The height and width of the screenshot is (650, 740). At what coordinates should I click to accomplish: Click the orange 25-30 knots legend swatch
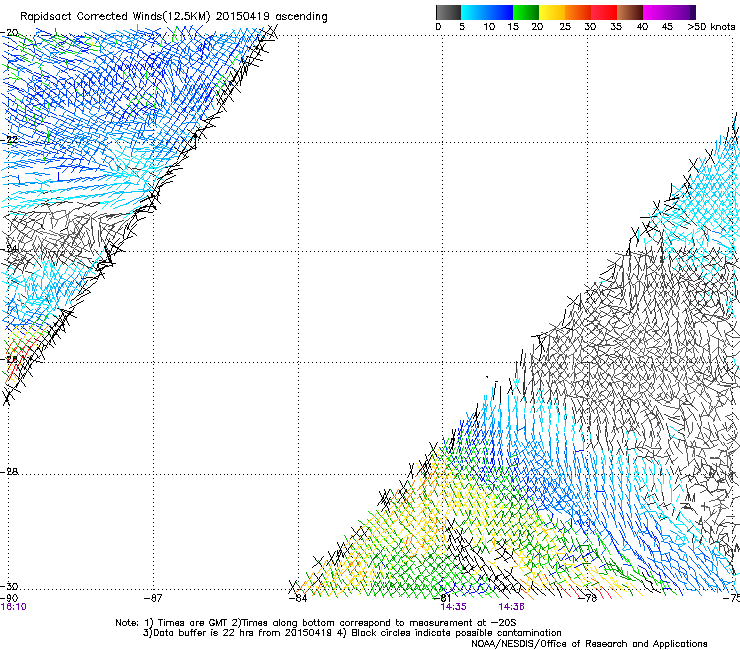coord(578,12)
